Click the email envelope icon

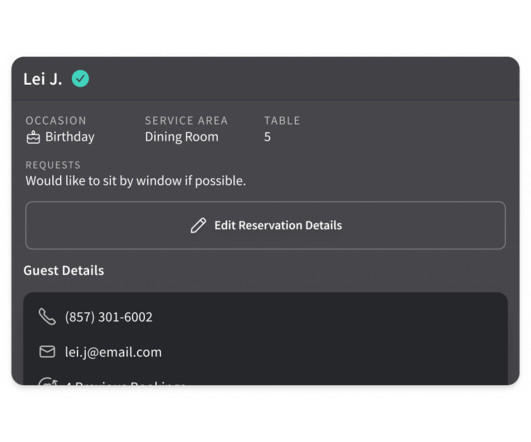tap(47, 352)
